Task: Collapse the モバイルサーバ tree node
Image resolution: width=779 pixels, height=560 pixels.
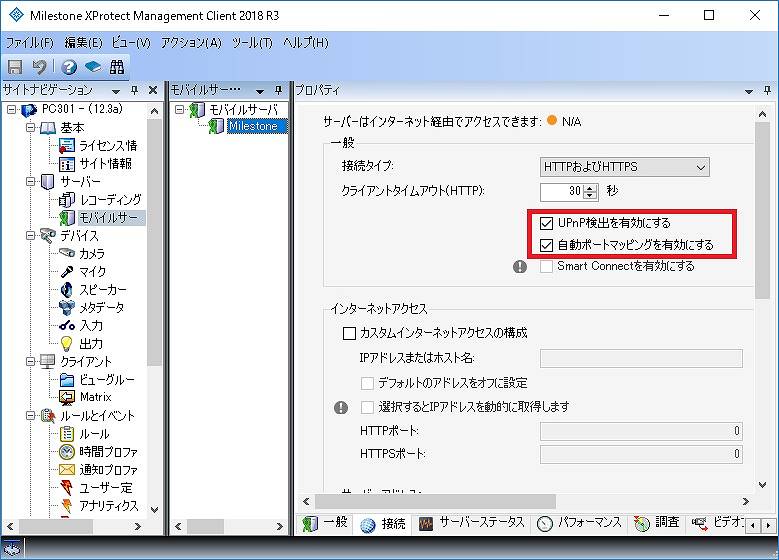Action: pyautogui.click(x=179, y=110)
